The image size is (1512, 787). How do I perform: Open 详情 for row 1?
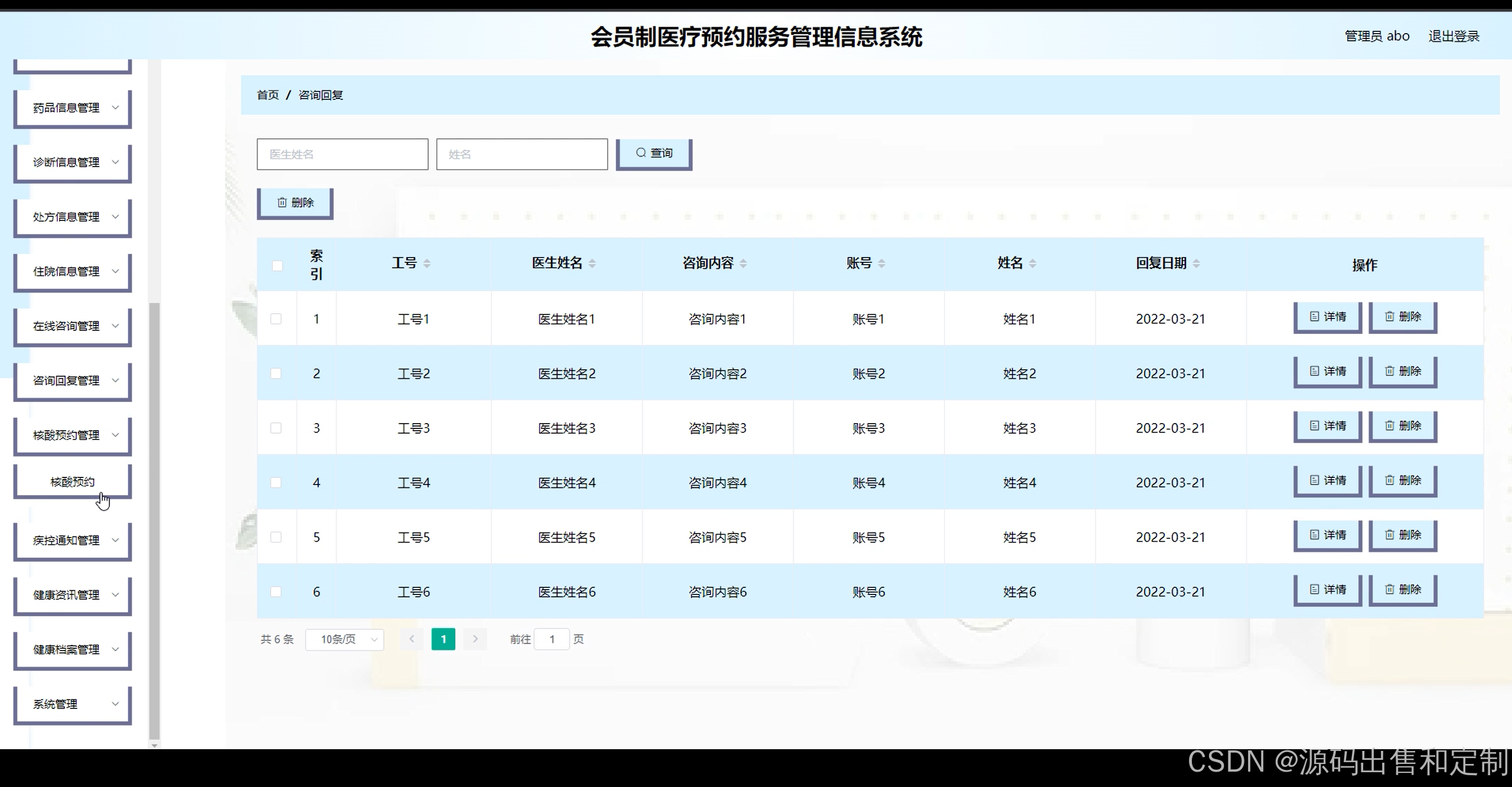click(1327, 317)
